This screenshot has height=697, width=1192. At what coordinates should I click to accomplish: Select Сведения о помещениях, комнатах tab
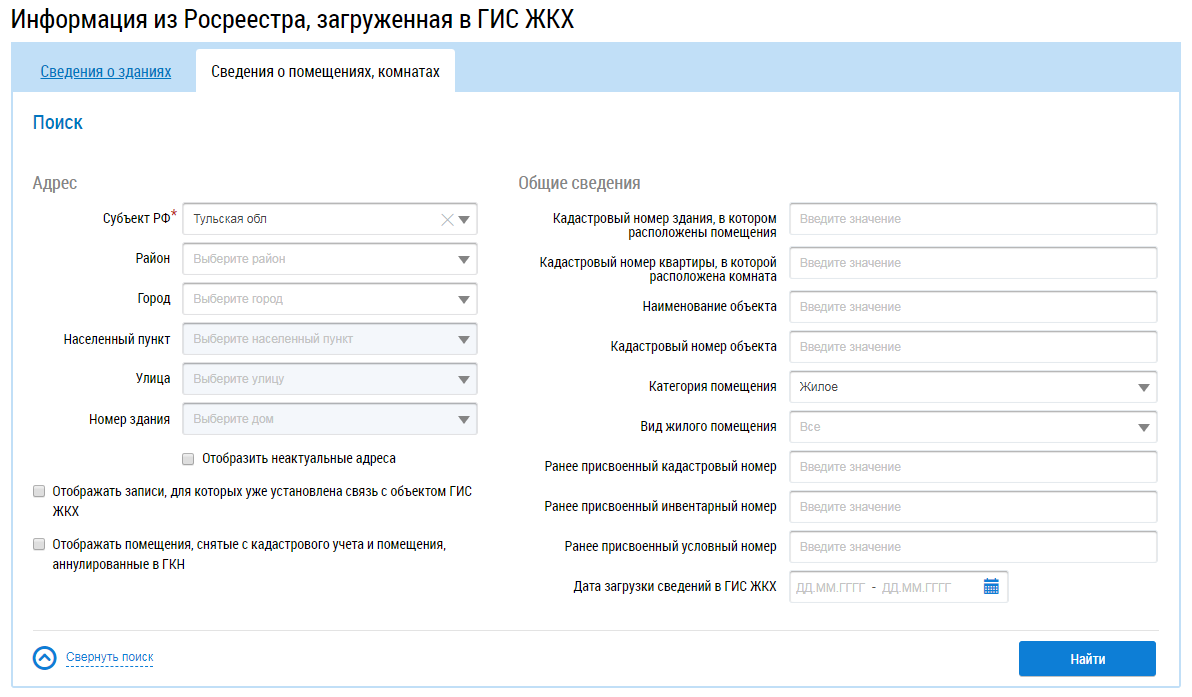pos(325,72)
